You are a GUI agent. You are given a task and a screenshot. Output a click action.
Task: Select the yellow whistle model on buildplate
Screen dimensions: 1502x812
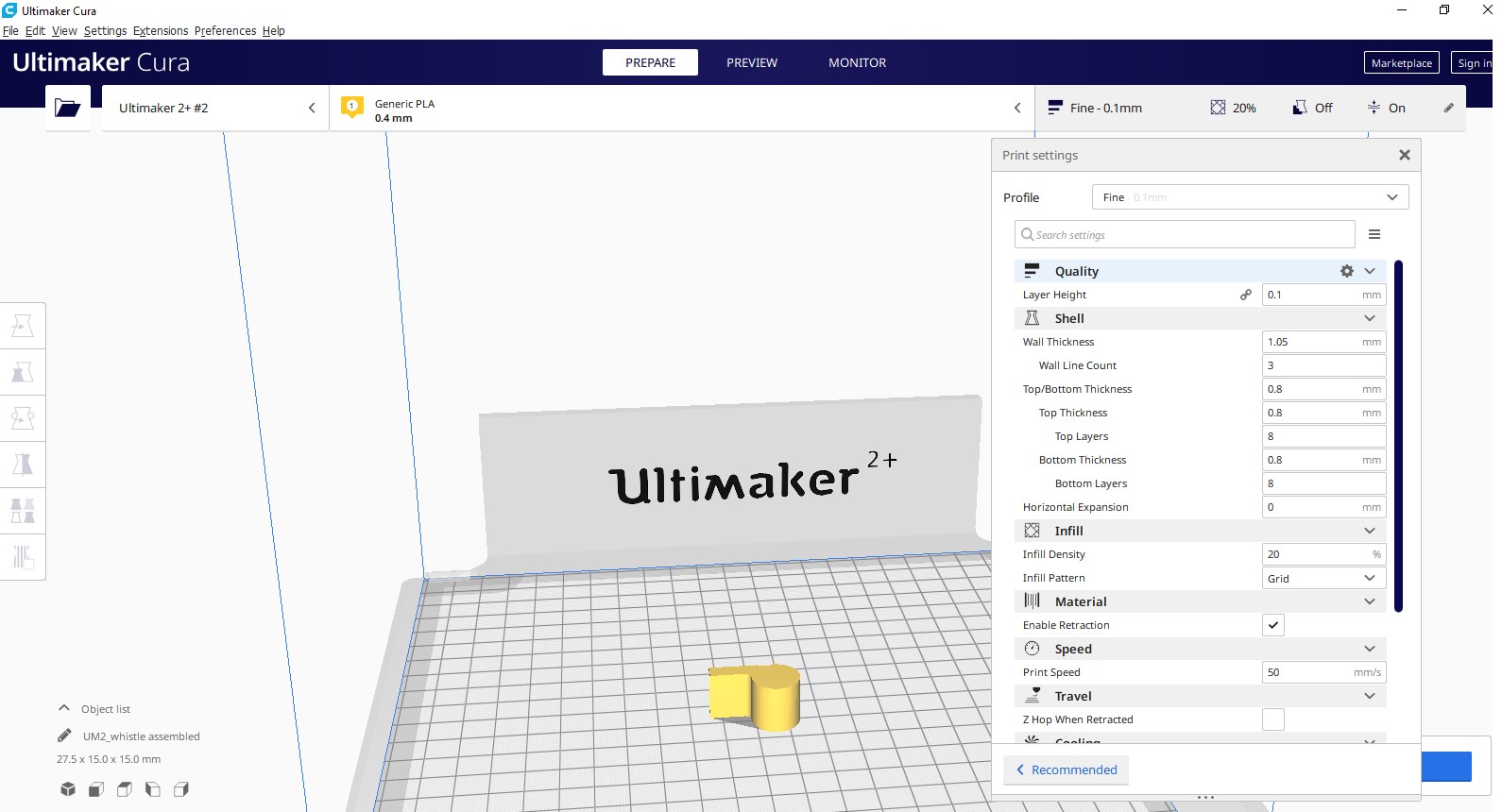[x=755, y=697]
